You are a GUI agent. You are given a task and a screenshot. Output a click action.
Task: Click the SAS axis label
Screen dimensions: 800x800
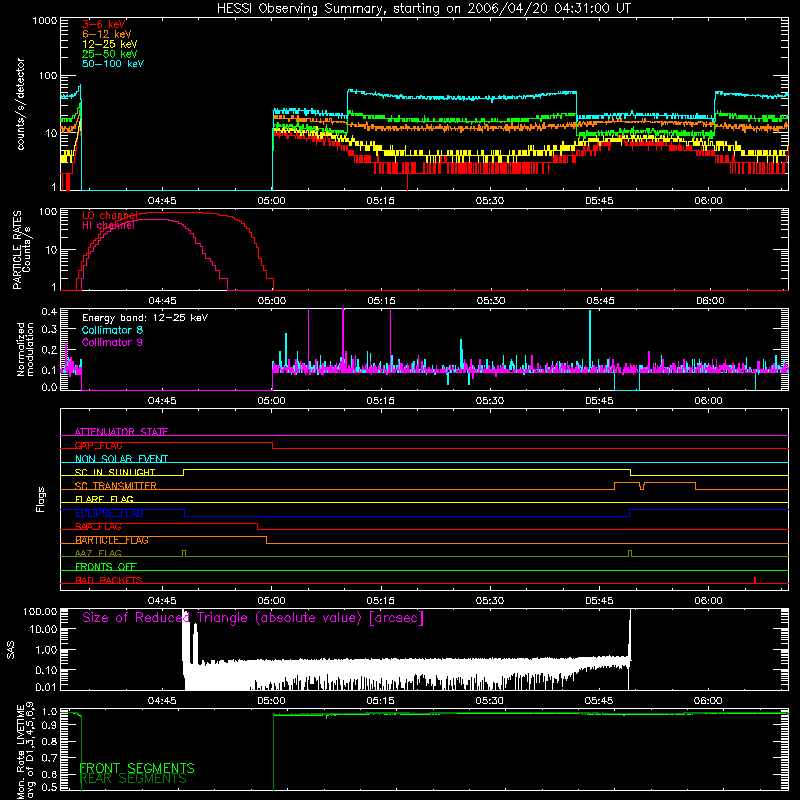tap(11, 650)
